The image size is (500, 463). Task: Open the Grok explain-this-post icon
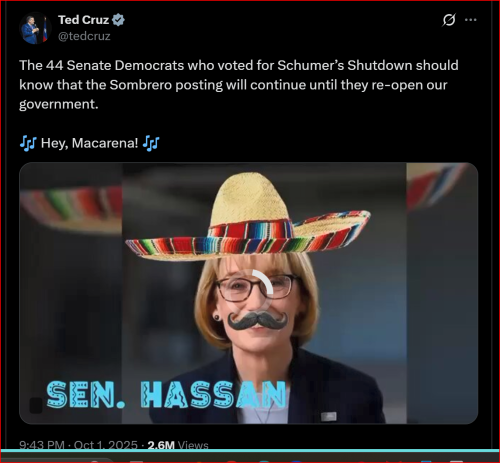(449, 20)
